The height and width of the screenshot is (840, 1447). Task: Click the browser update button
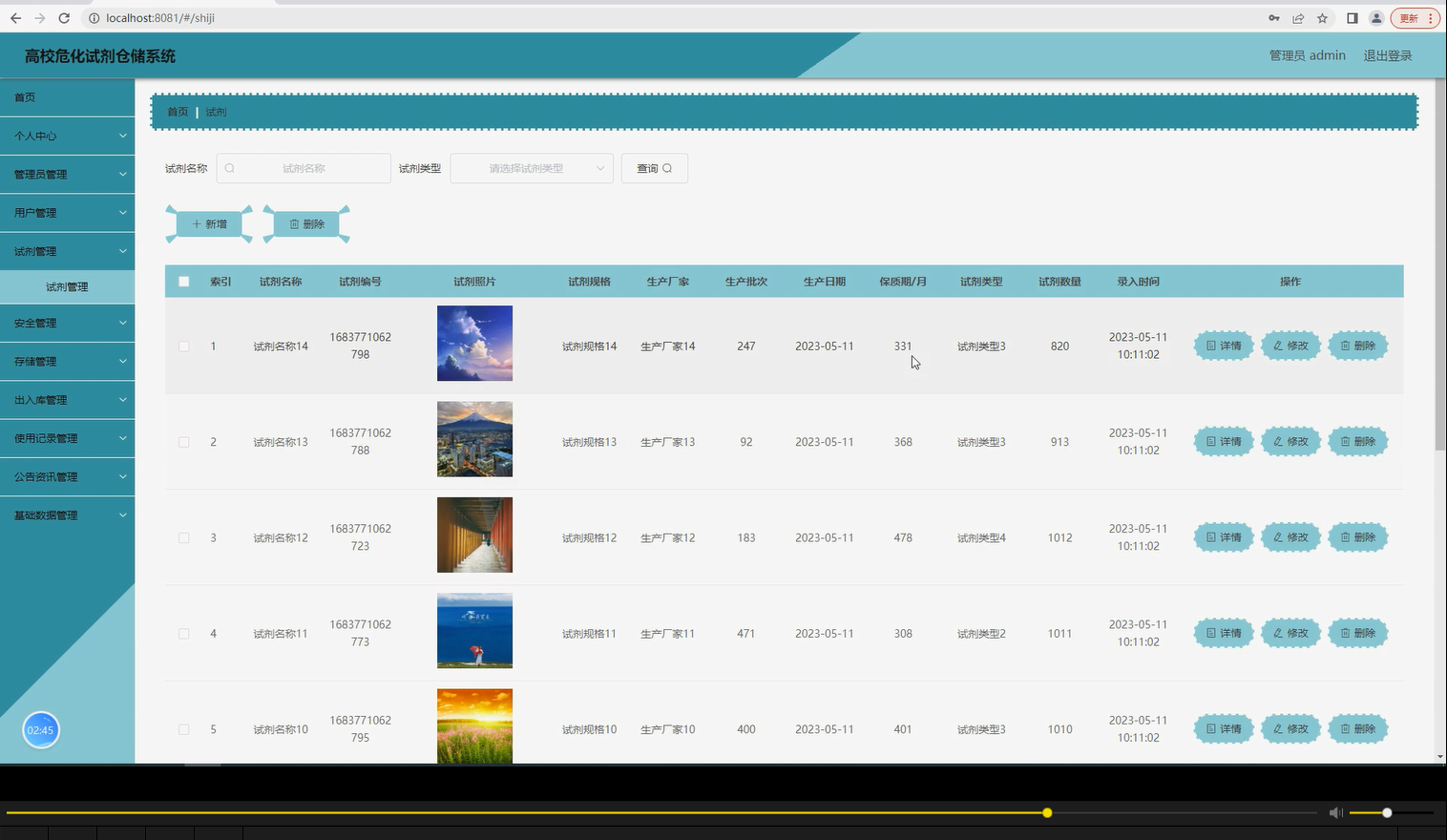tap(1415, 18)
